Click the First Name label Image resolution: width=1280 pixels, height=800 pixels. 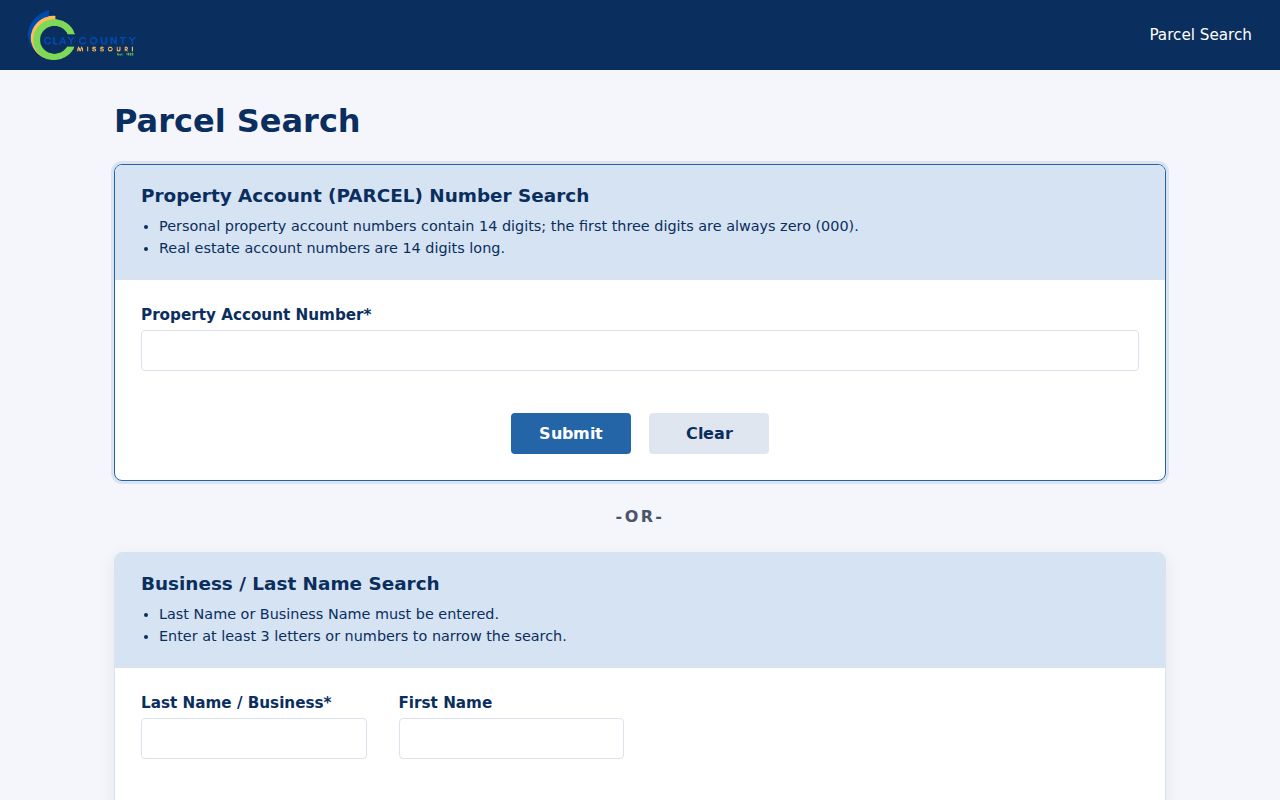(445, 702)
